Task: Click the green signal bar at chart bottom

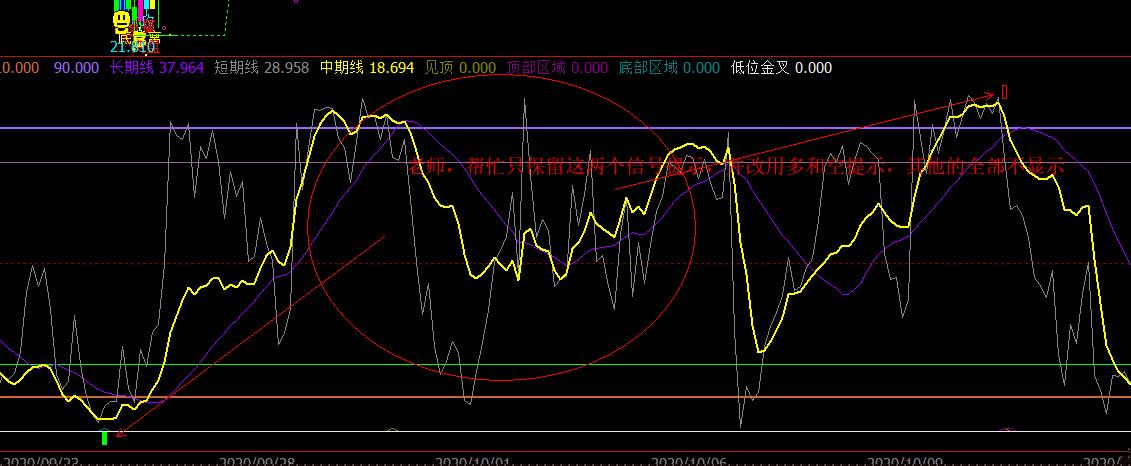Action: click(104, 438)
